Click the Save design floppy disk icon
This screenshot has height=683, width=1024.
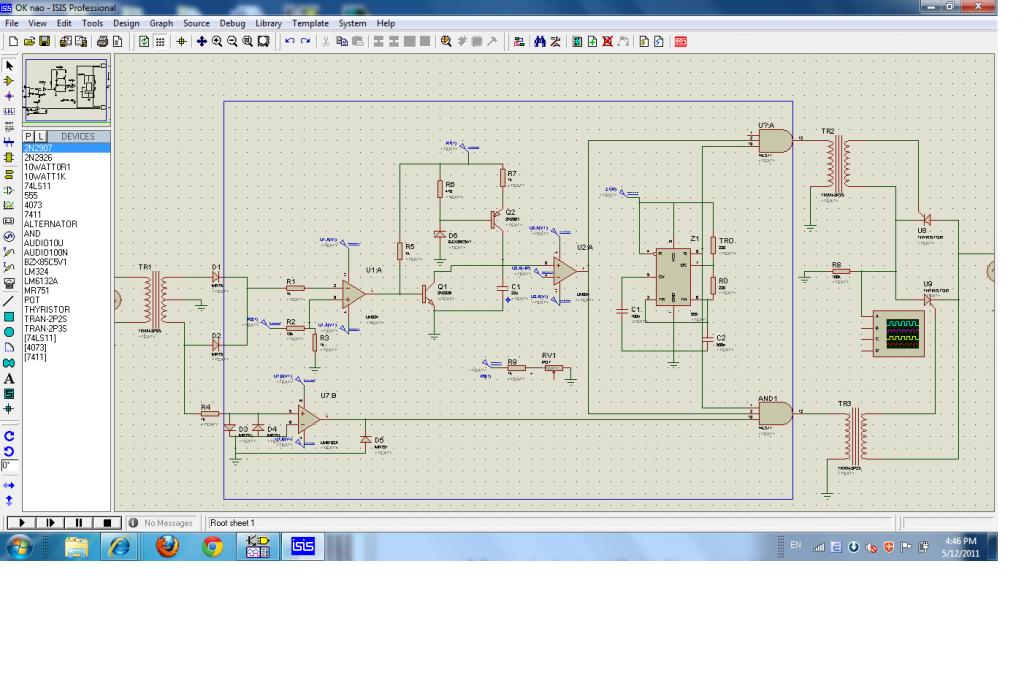[46, 42]
